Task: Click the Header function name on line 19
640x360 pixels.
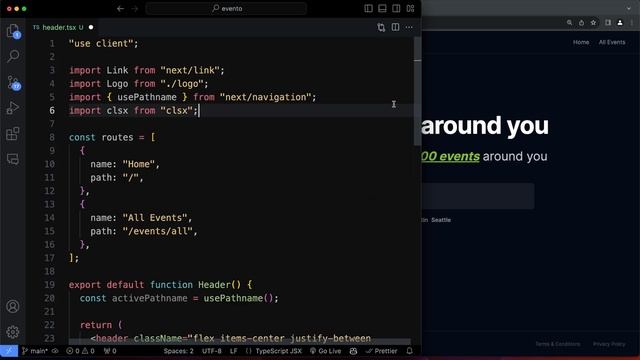Action: tap(214, 284)
